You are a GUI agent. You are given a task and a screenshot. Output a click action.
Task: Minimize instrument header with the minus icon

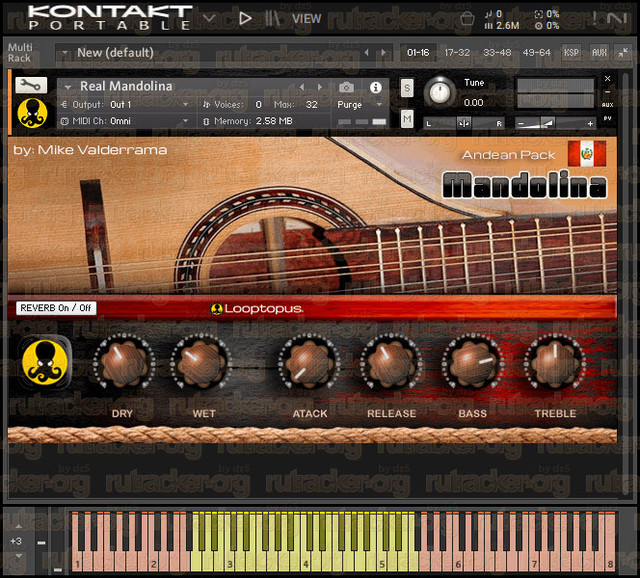[x=607, y=92]
